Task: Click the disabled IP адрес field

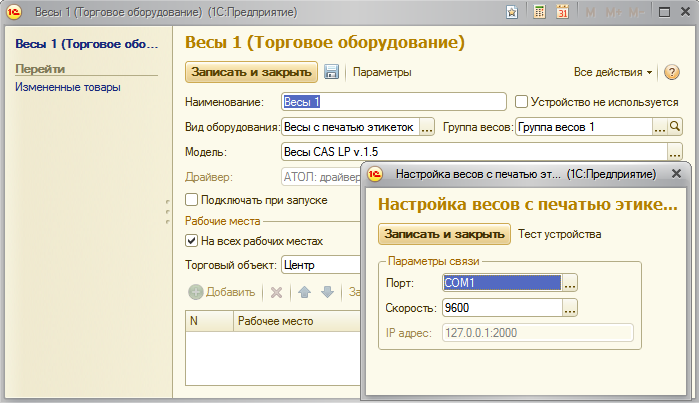Action: 538,333
